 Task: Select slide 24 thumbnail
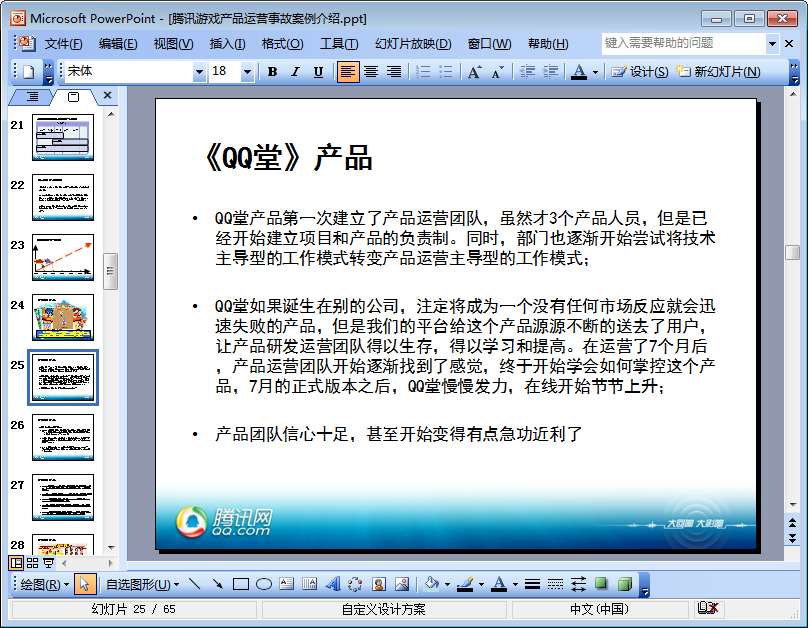pos(63,317)
